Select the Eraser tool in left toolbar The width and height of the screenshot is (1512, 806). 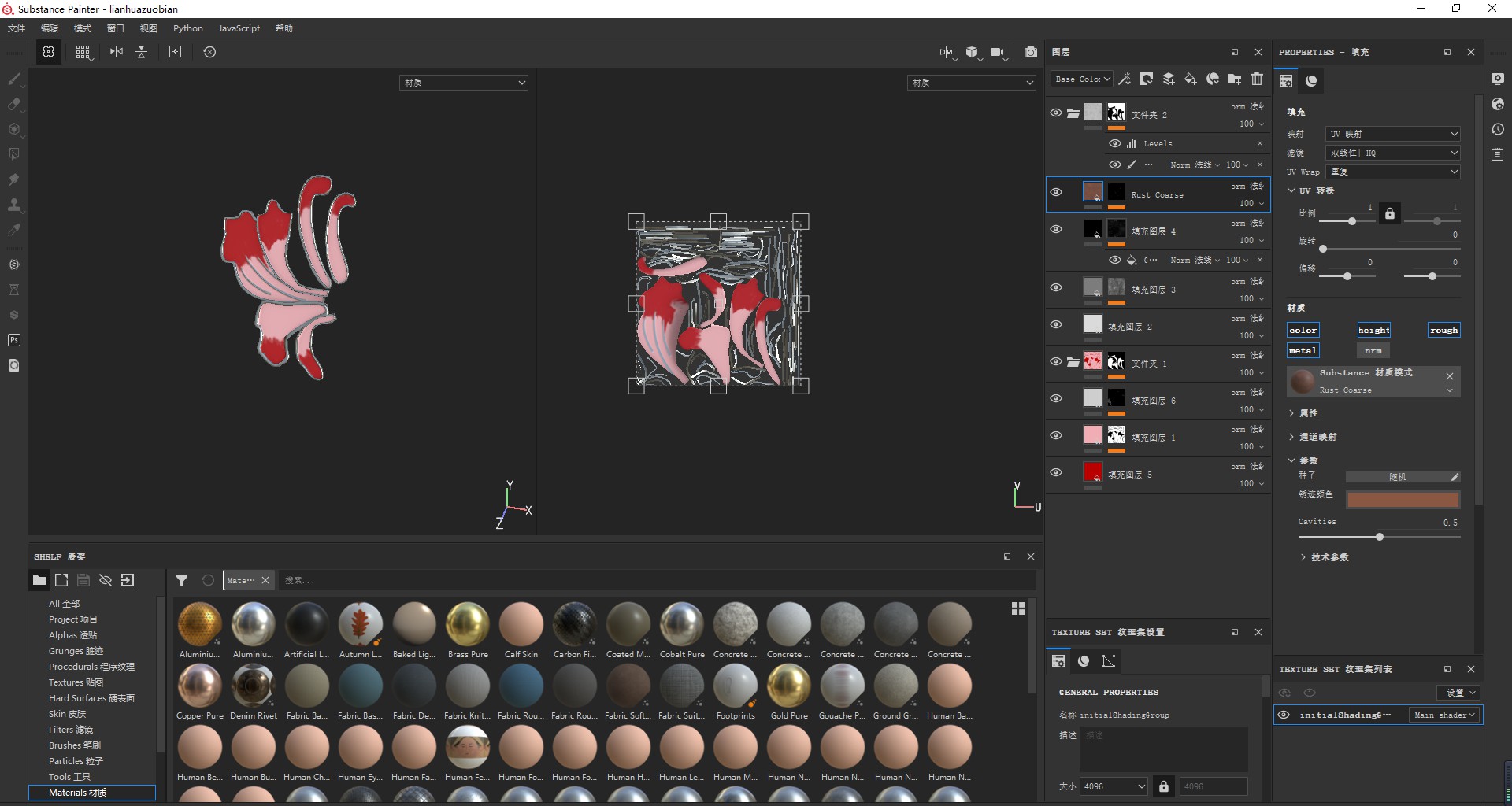(14, 104)
